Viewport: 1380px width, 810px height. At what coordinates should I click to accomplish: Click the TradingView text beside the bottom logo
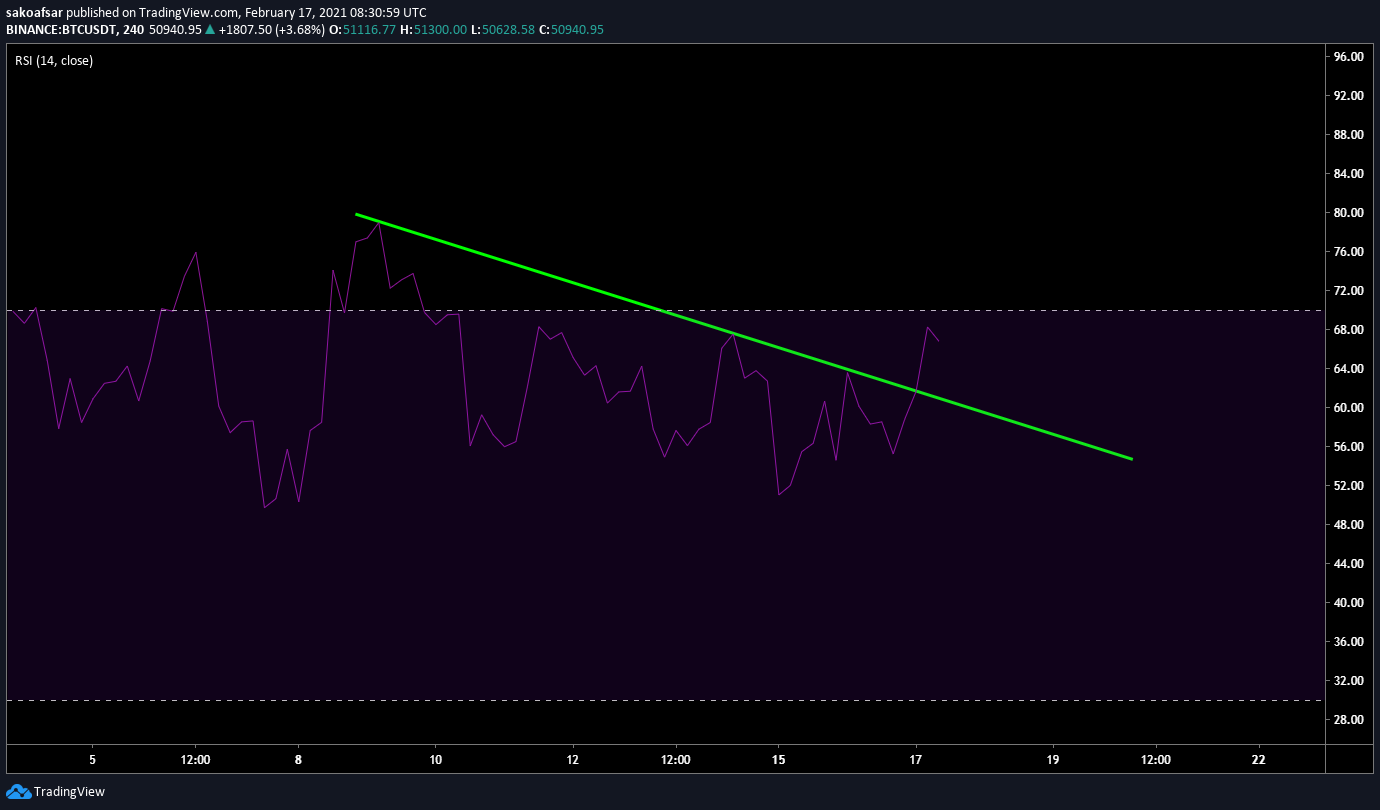[69, 792]
